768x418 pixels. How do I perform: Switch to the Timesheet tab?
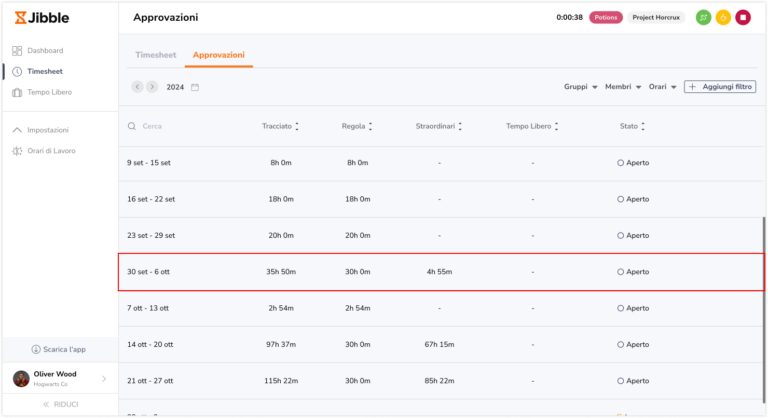(156, 55)
